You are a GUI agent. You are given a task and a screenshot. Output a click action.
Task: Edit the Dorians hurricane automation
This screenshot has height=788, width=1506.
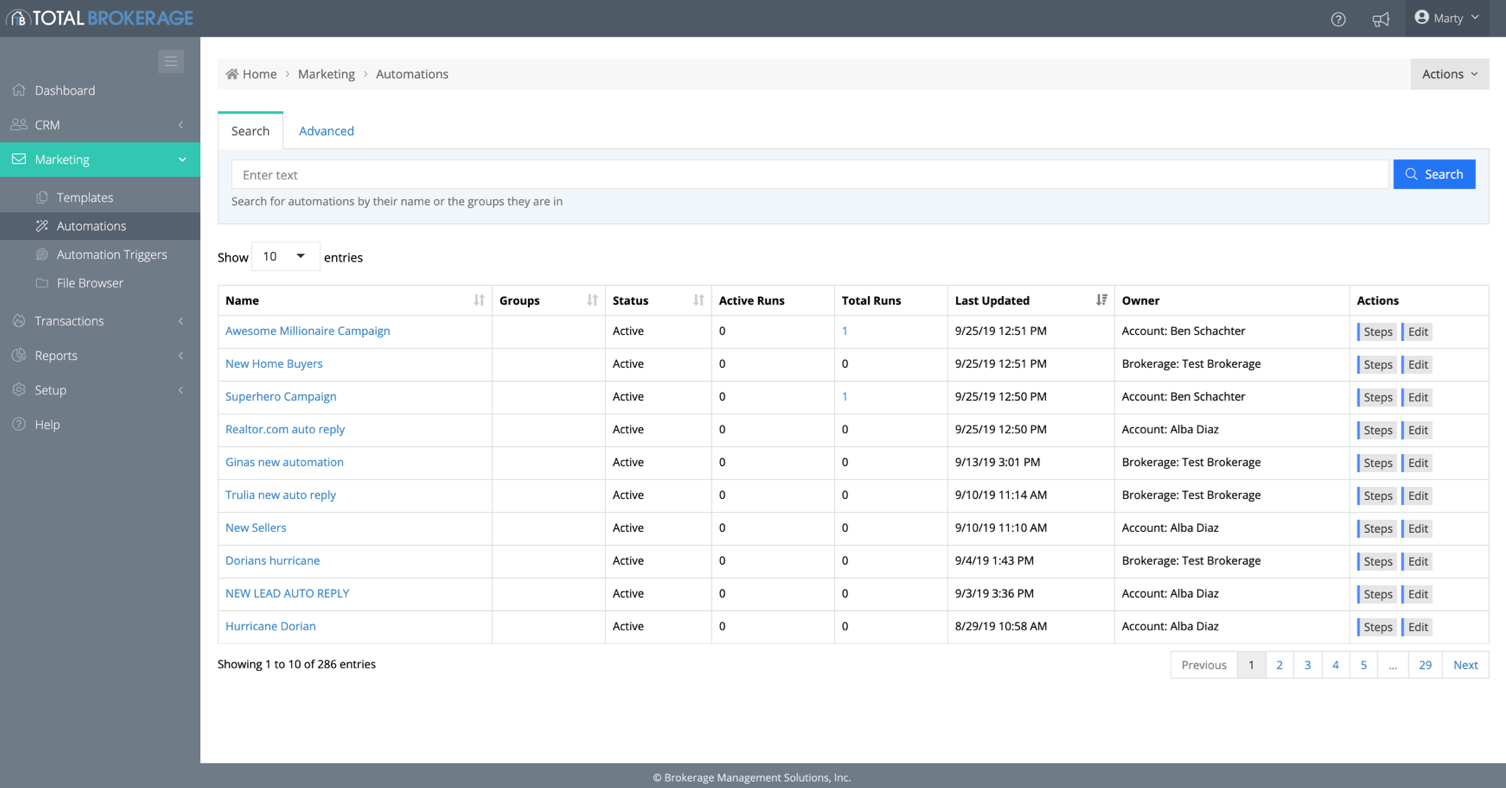[x=1417, y=561]
